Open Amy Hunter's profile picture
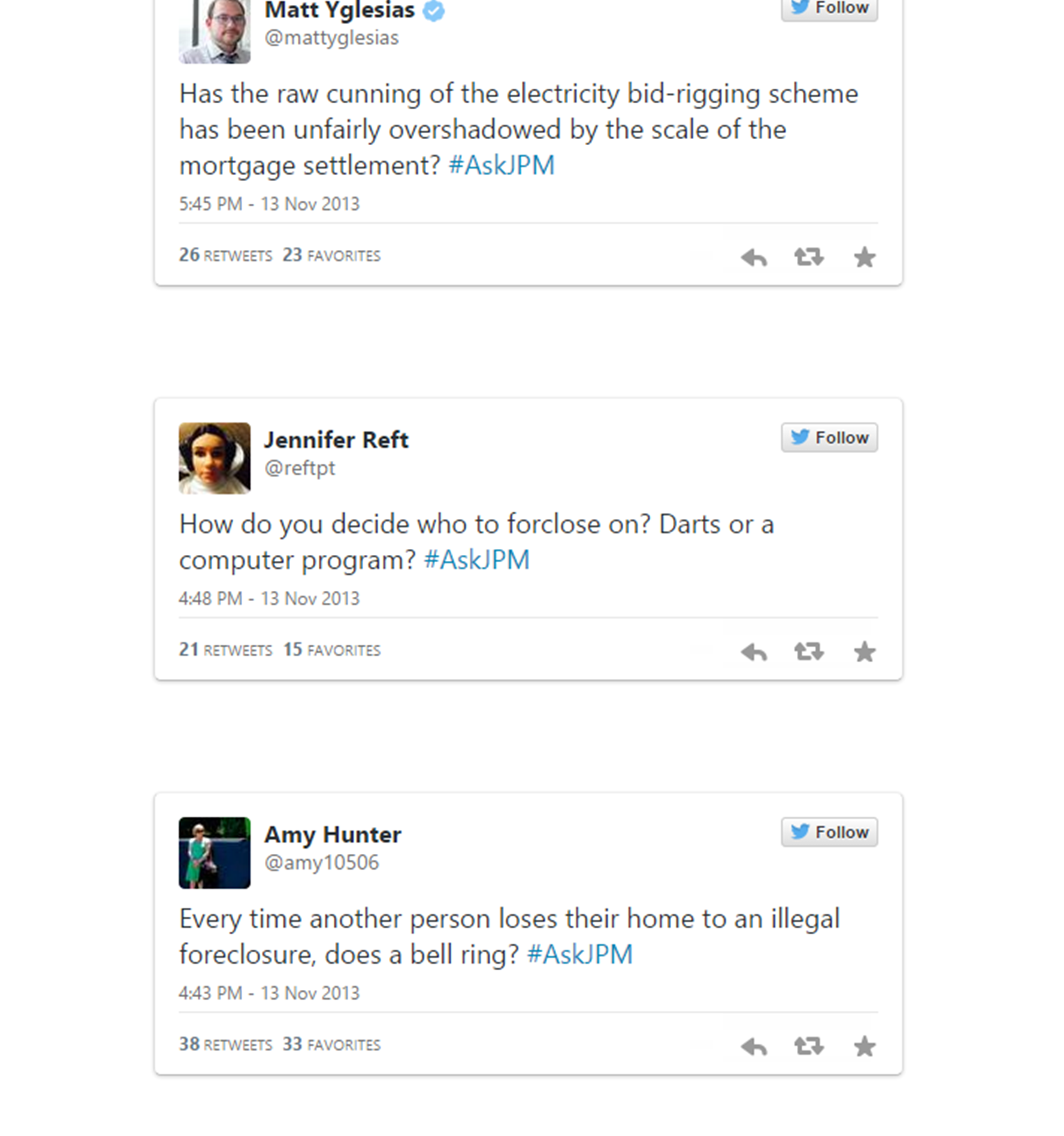Viewport: 1064px width, 1136px height. point(214,853)
